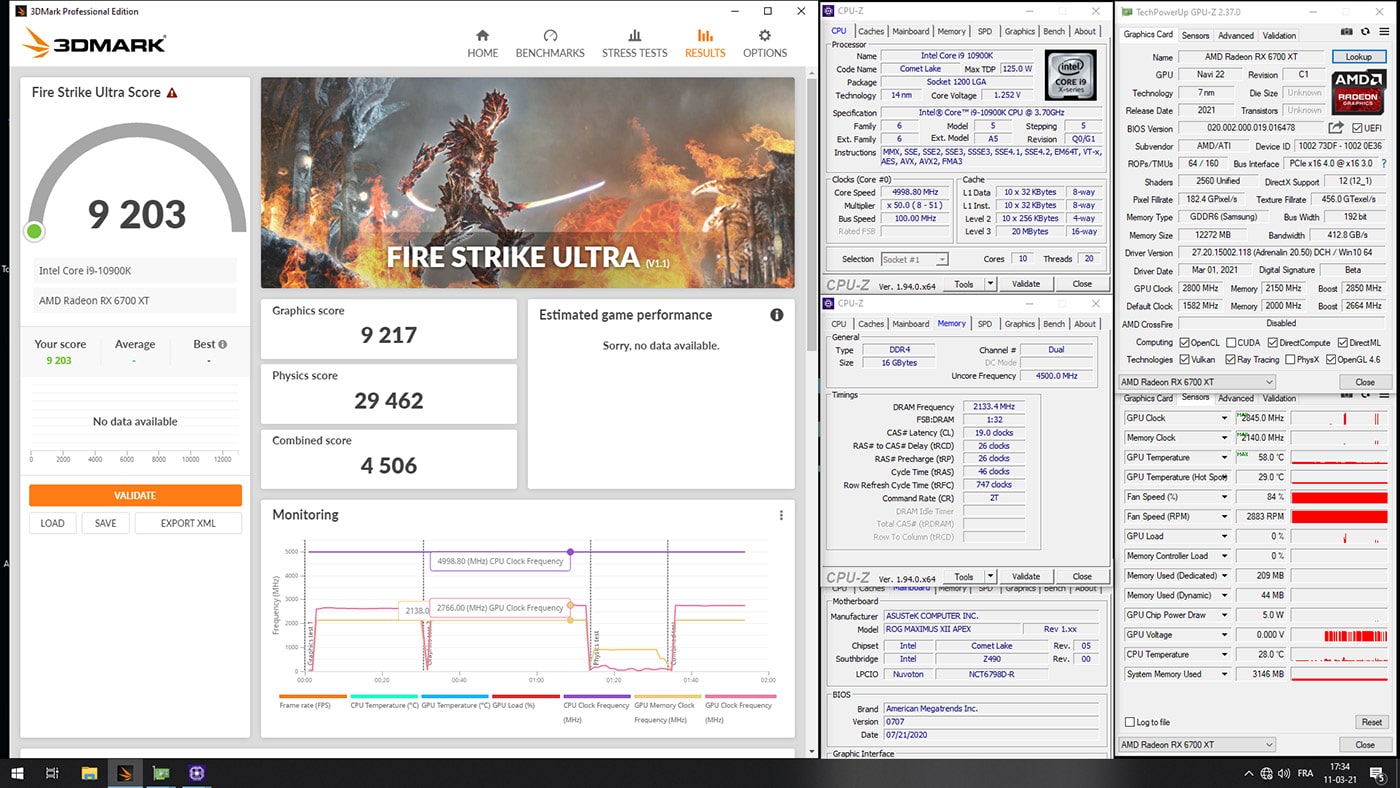This screenshot has width=1400, height=788.
Task: Open 3DMark Options via the gear icon
Action: (x=765, y=44)
